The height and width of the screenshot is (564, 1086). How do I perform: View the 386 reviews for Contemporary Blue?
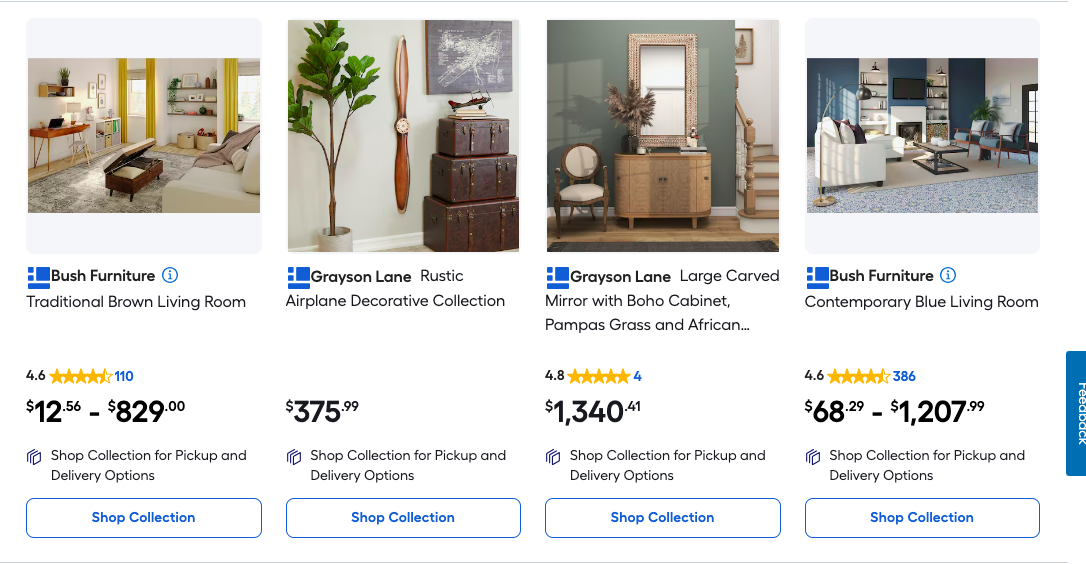pos(904,377)
